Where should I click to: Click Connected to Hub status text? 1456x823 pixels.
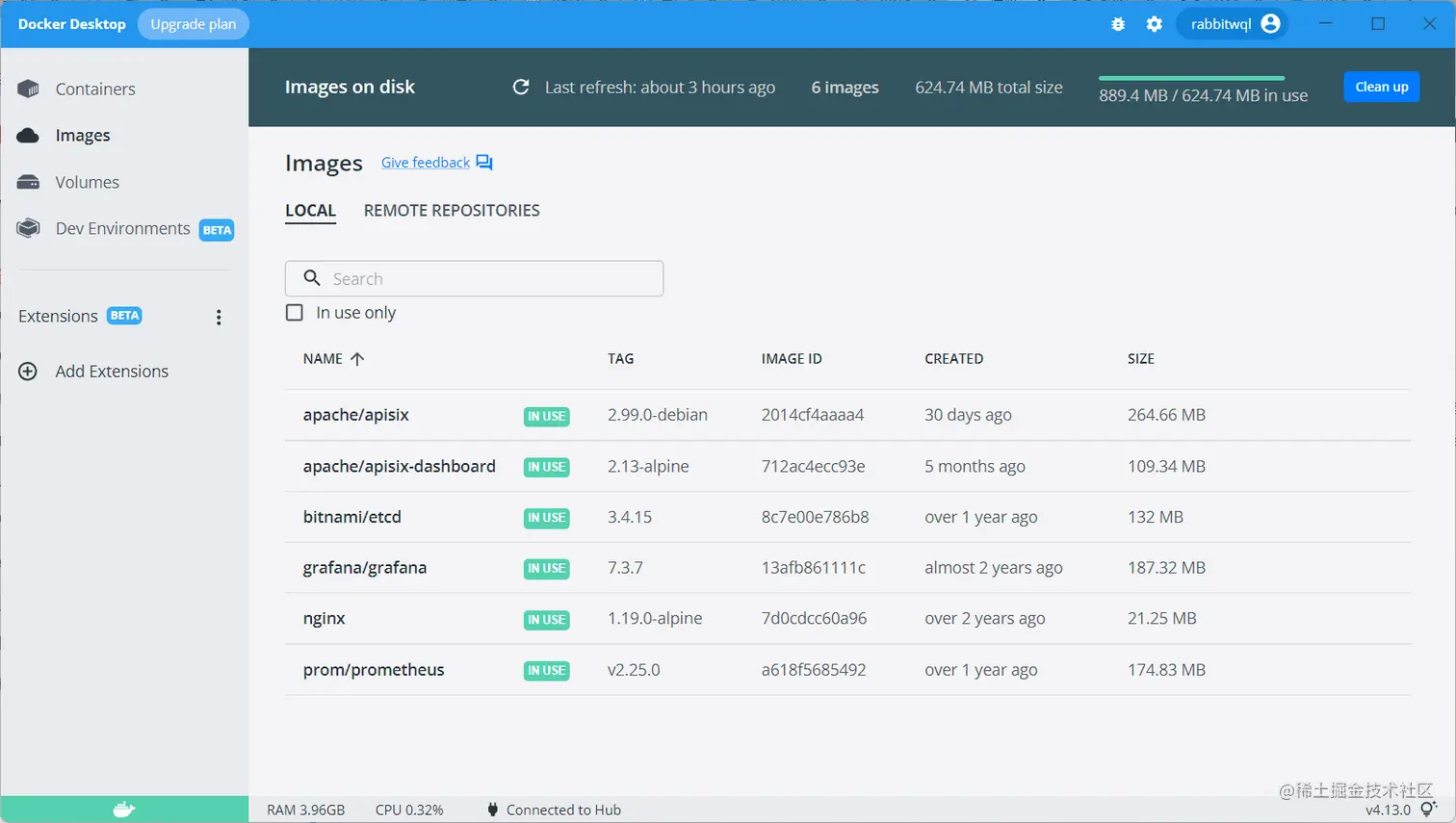(x=563, y=810)
